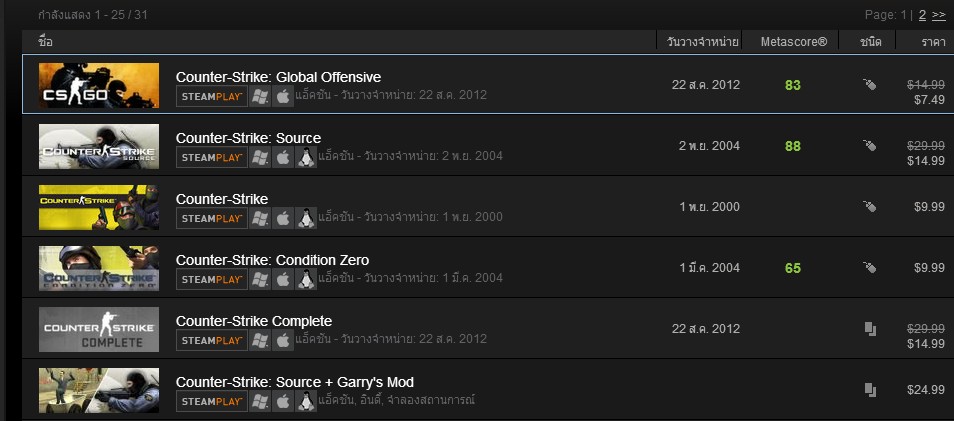Open Counter-Strike: Global Offensive title link

tap(278, 77)
